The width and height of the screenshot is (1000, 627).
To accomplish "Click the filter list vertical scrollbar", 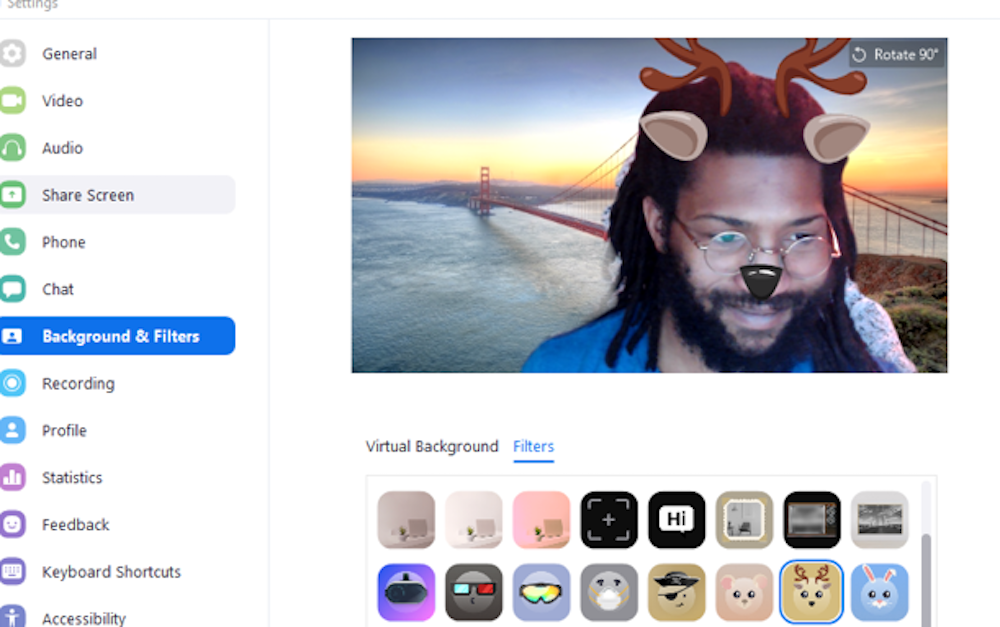I will click(x=926, y=580).
